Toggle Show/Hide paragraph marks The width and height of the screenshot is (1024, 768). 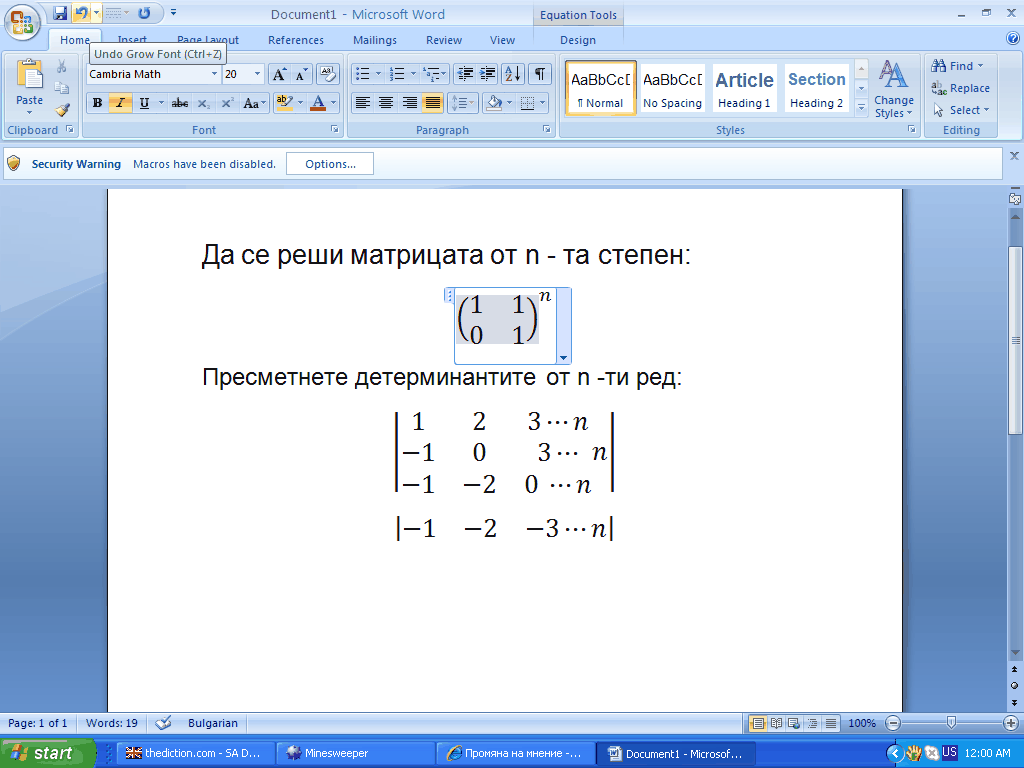pos(539,74)
